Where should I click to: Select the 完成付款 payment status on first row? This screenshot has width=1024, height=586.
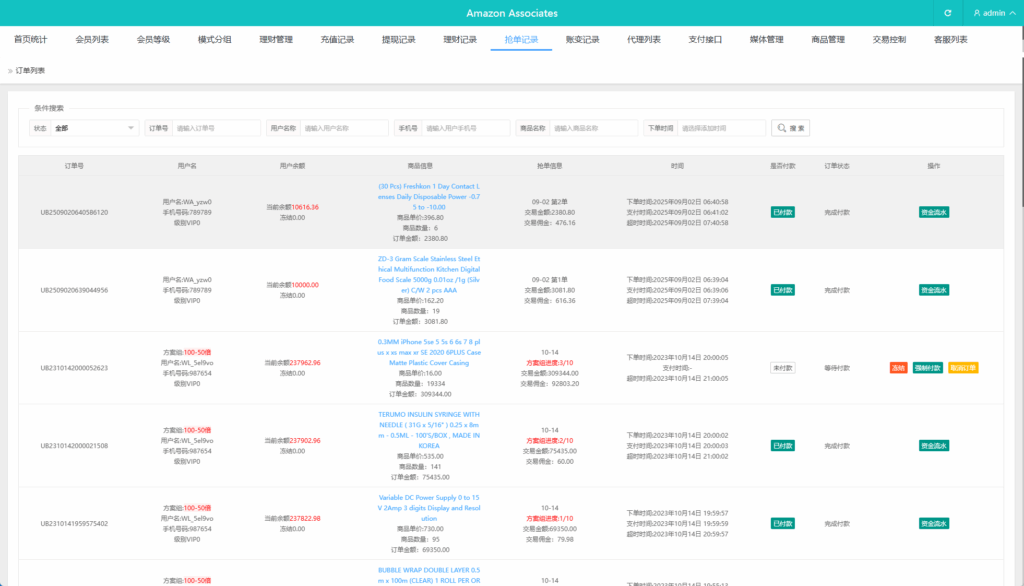(839, 213)
